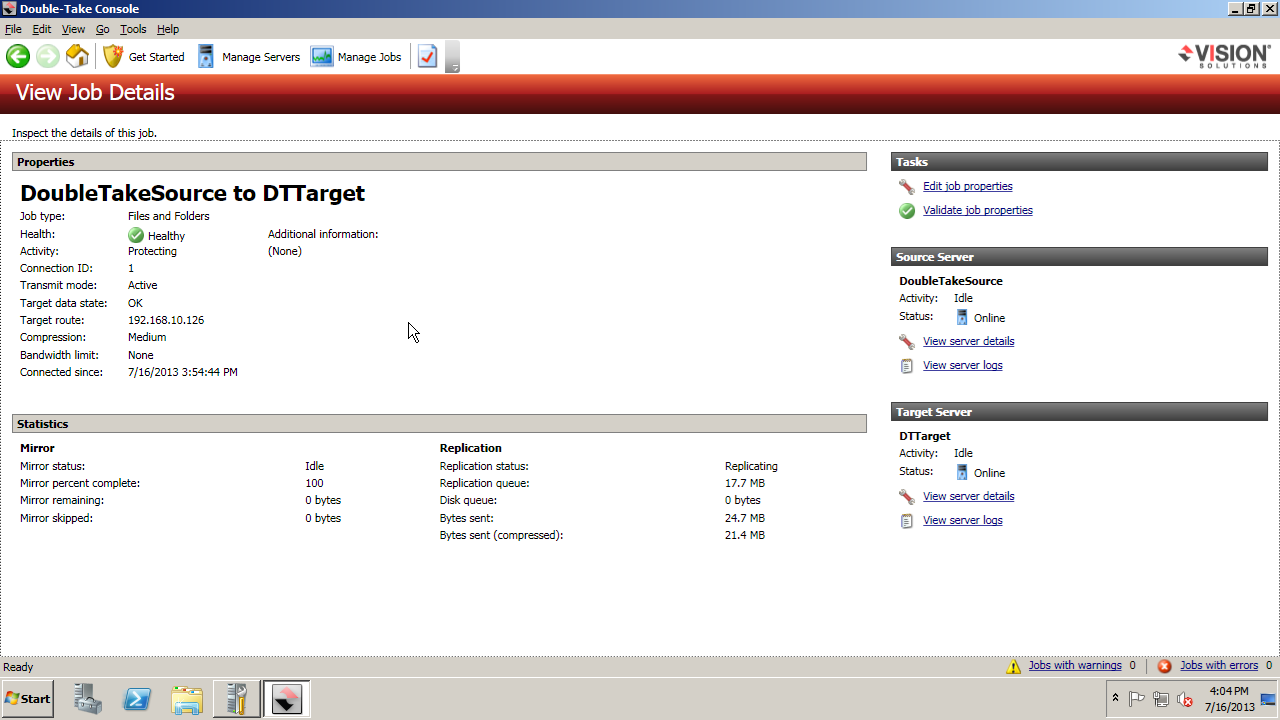Click Online status icon for DTTarget
Image resolution: width=1280 pixels, height=720 pixels.
tap(962, 472)
